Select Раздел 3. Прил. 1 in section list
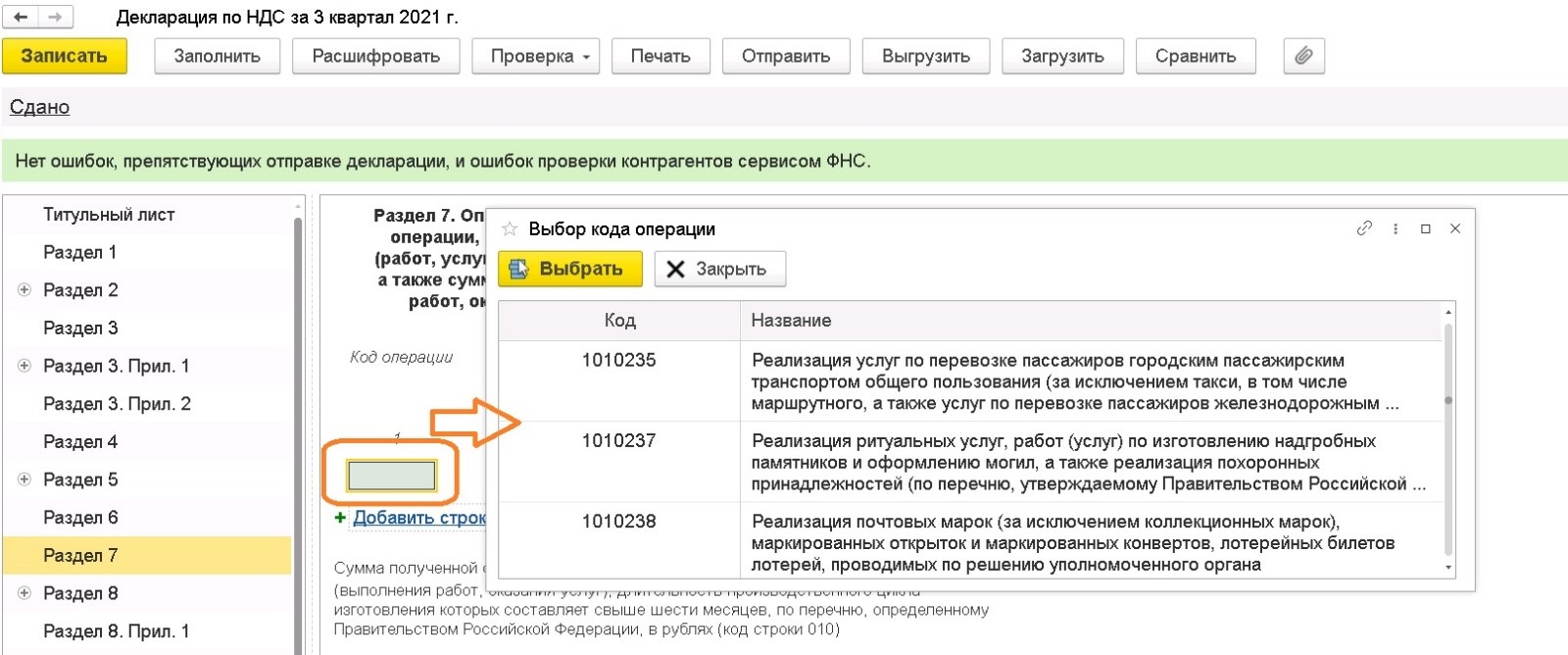 pos(117,366)
